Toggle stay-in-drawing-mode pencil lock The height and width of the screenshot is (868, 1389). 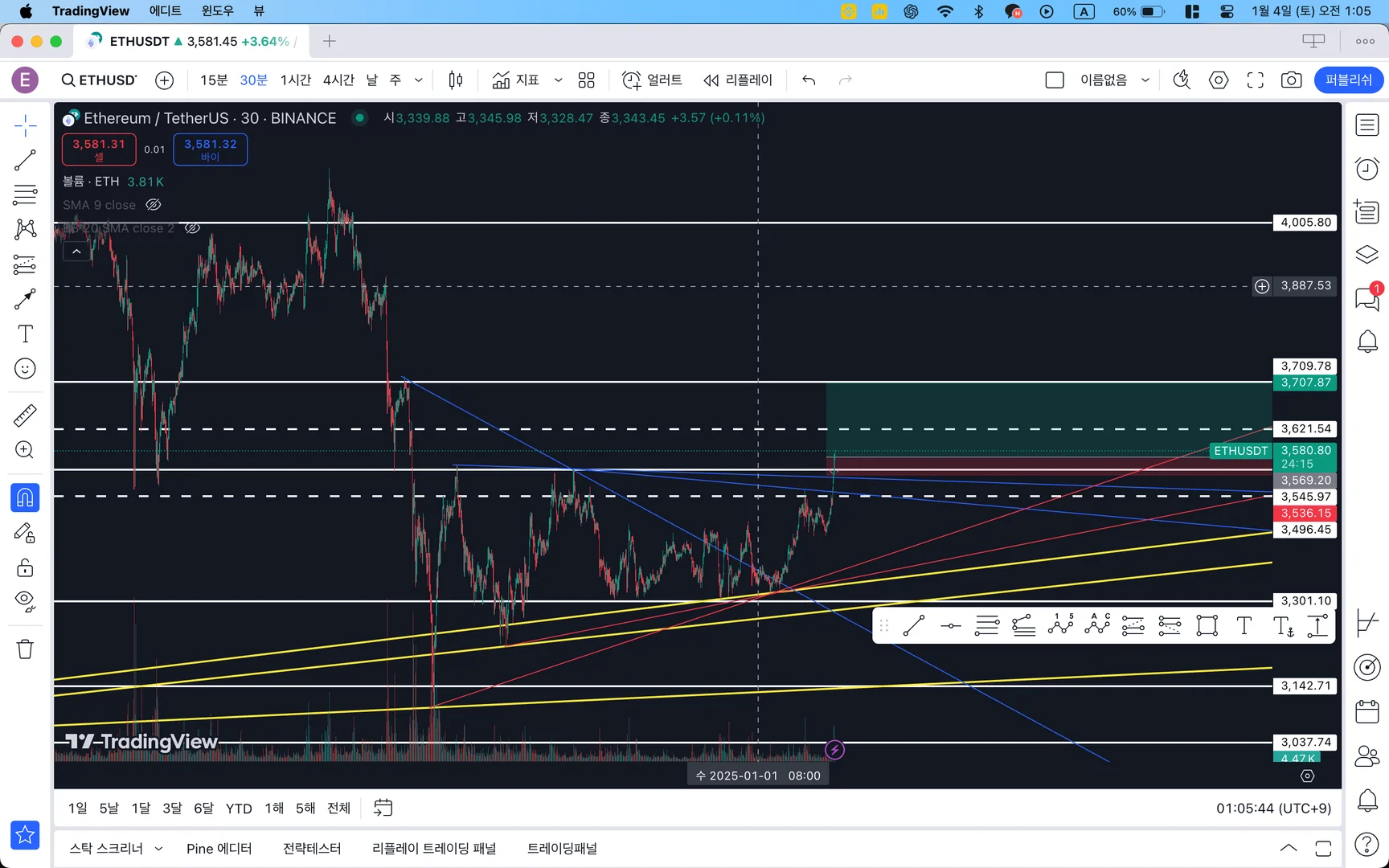[25, 533]
